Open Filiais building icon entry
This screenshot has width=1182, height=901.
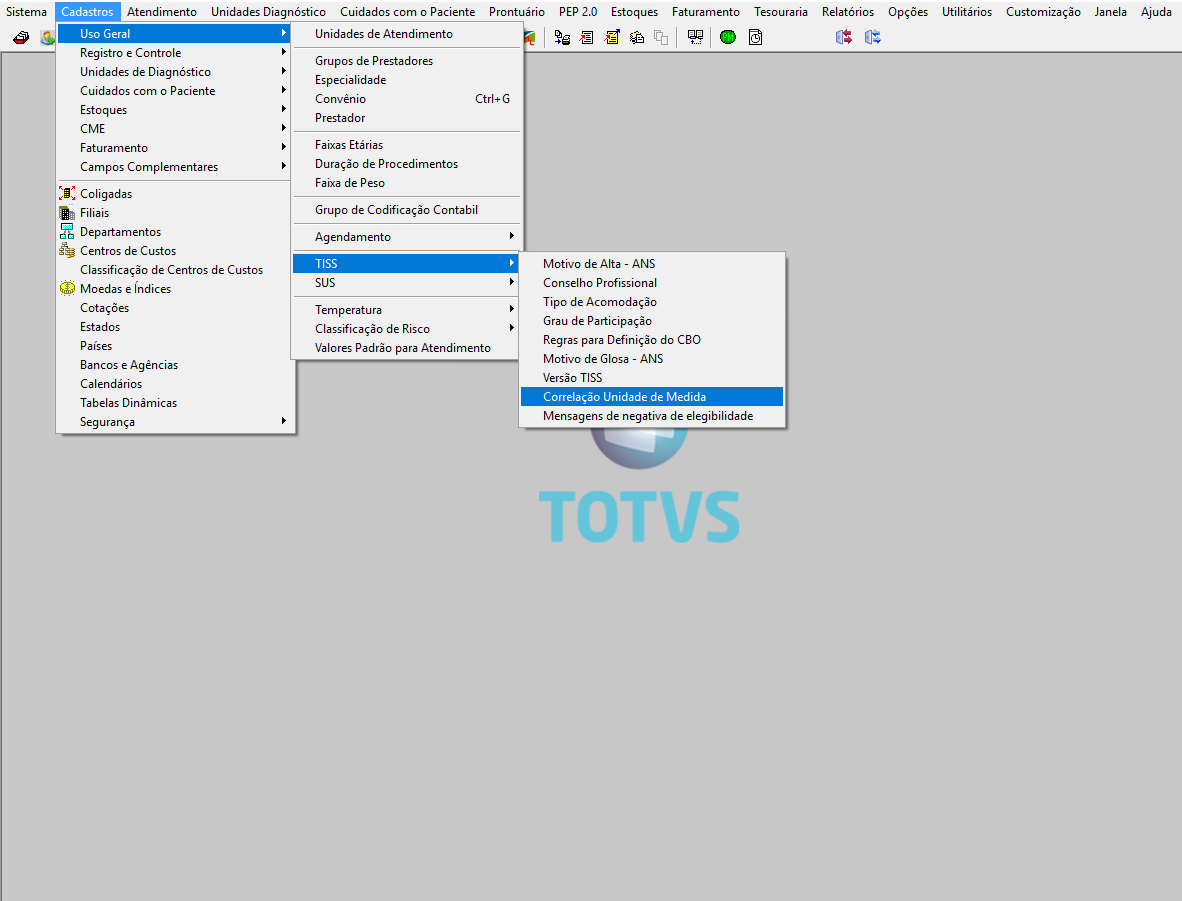tap(67, 213)
